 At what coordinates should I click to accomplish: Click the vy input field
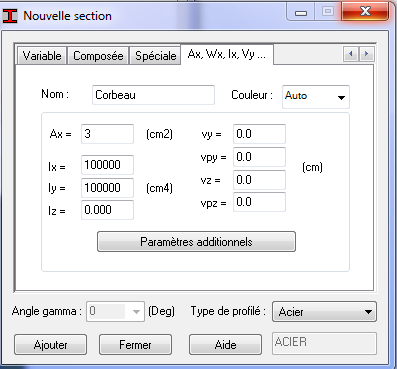coord(259,134)
